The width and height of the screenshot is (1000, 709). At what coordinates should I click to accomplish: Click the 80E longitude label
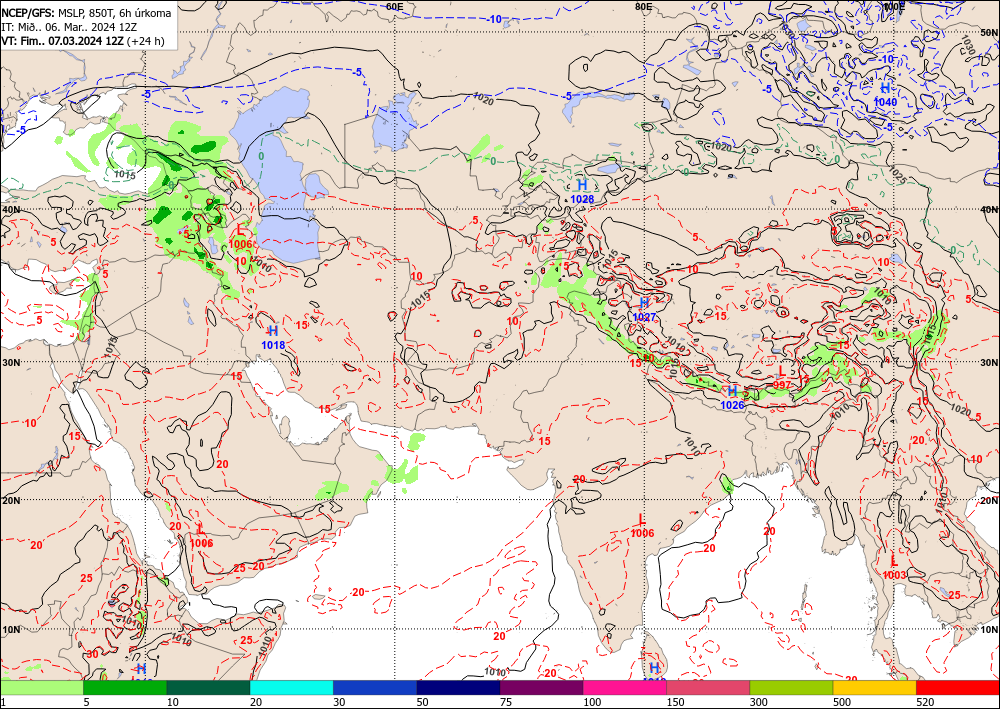click(x=643, y=6)
